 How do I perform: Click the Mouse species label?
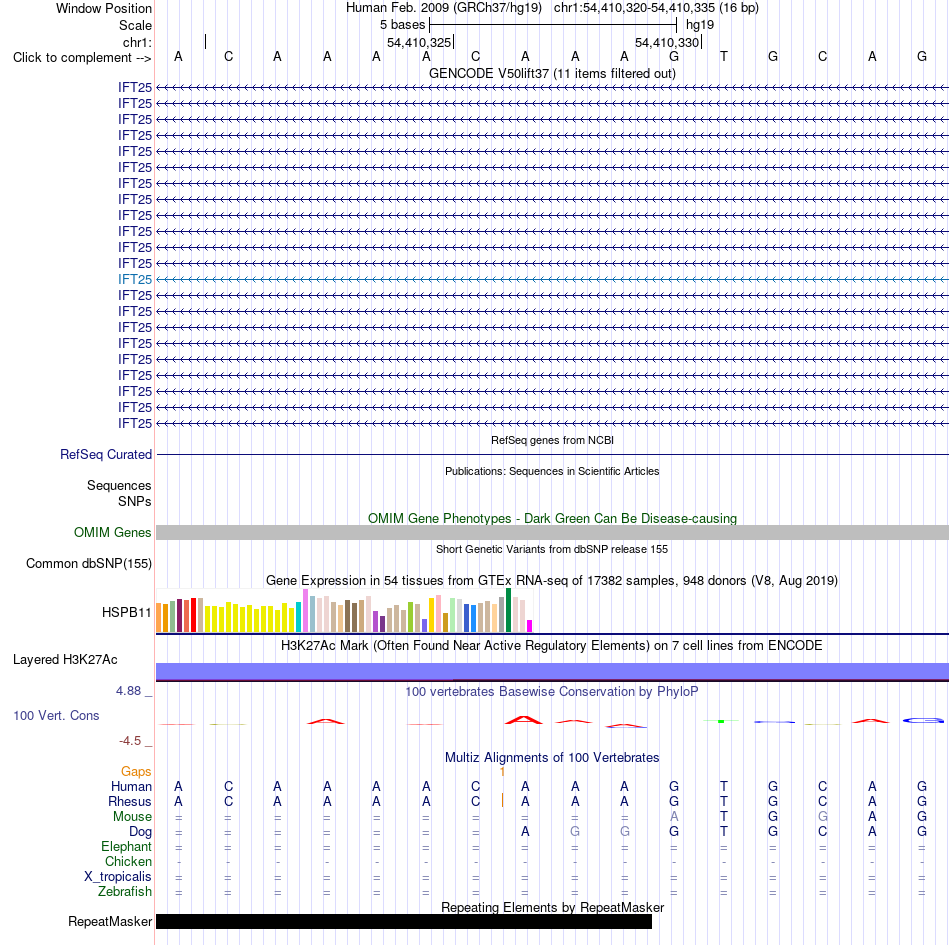[x=132, y=817]
